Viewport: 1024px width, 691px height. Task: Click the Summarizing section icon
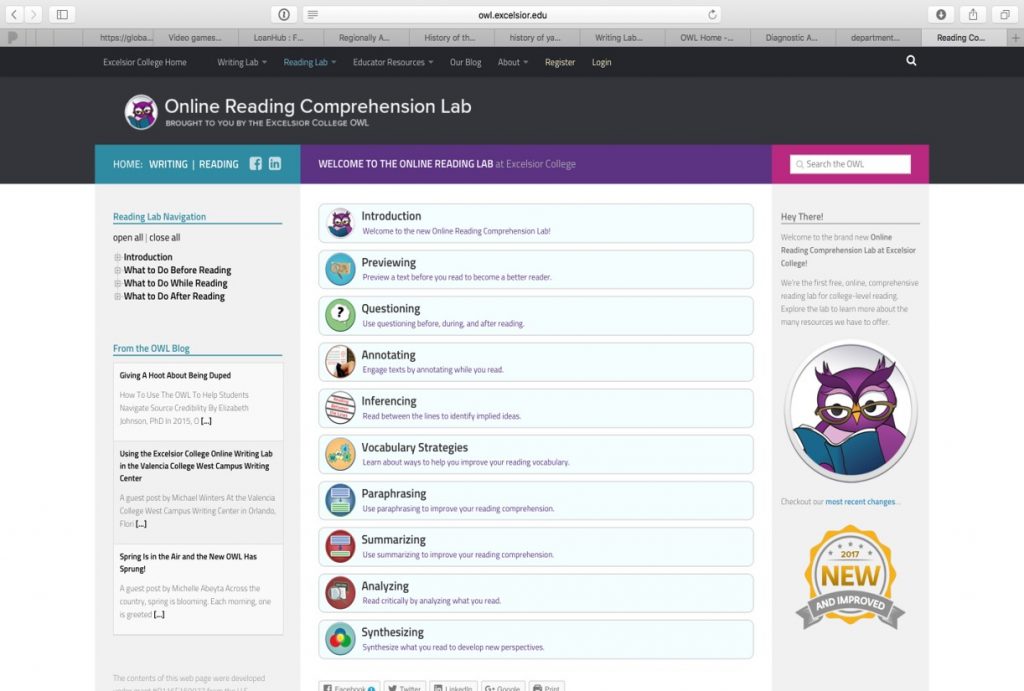point(340,547)
